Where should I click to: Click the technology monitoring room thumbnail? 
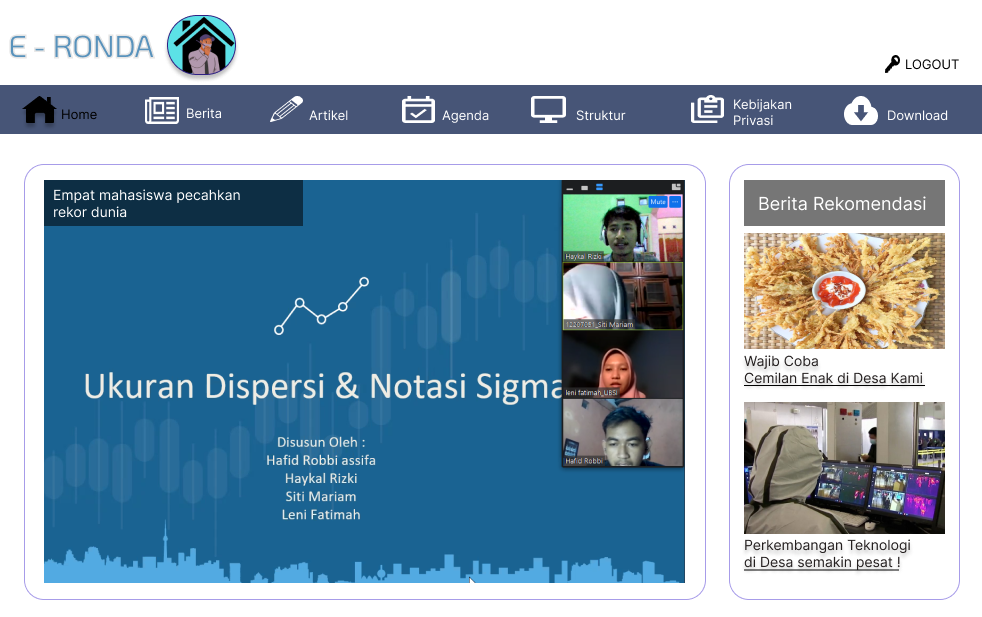point(844,468)
